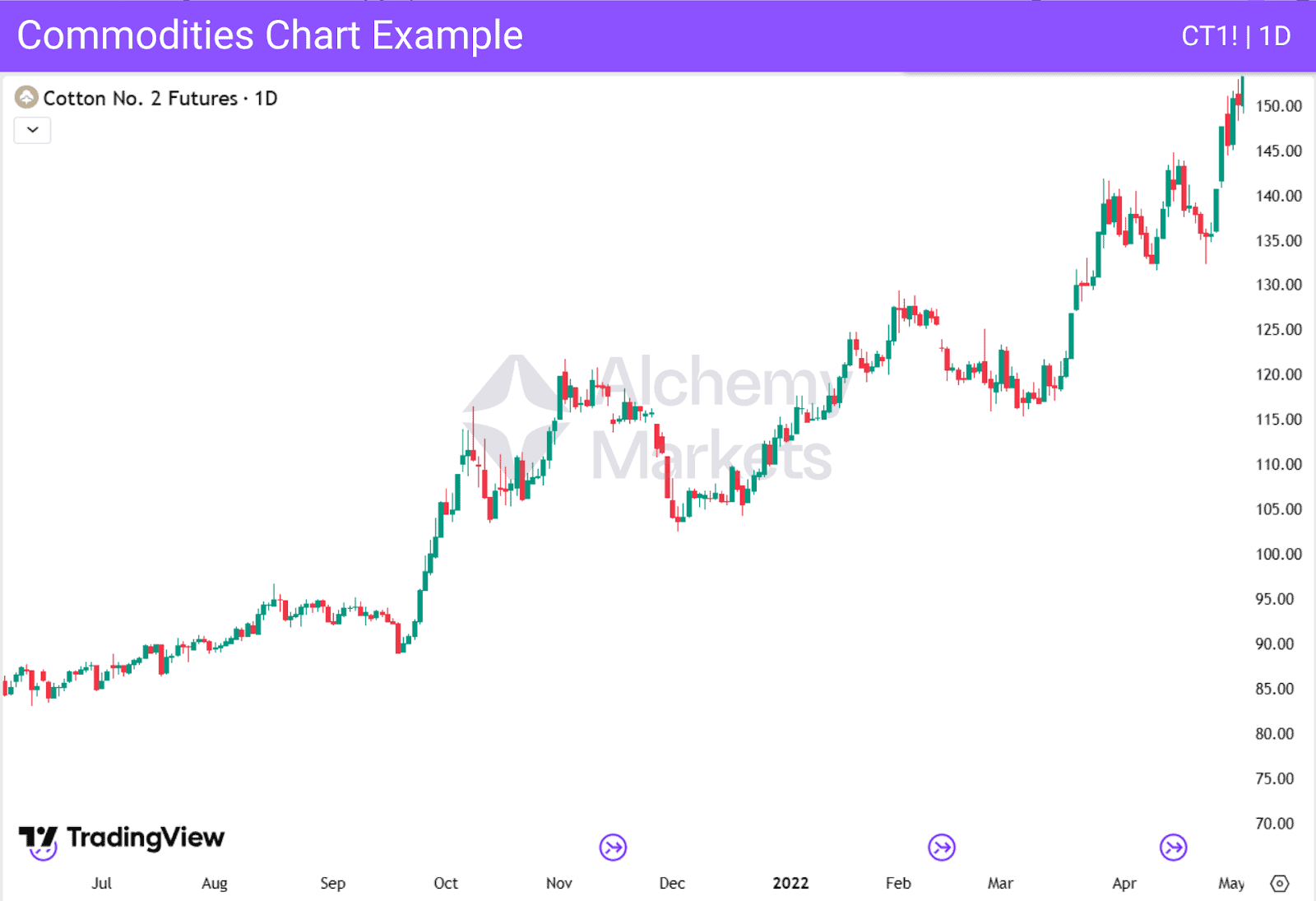The image size is (1316, 901).
Task: Click the 2022 label on the time axis
Action: coord(790,883)
